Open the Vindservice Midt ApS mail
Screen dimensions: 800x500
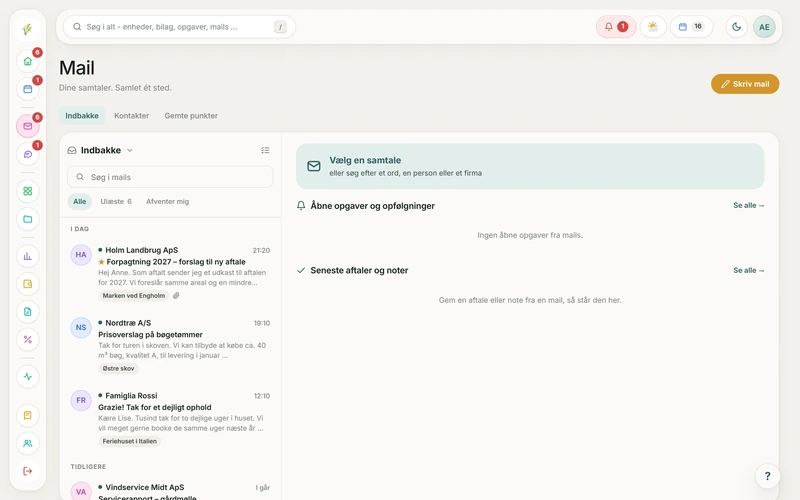click(170, 490)
